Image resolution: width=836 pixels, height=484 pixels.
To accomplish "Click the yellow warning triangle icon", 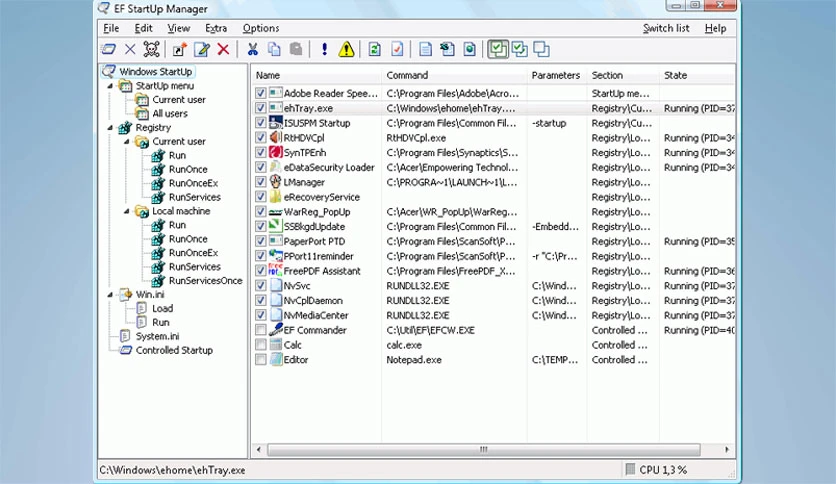I will coord(347,50).
